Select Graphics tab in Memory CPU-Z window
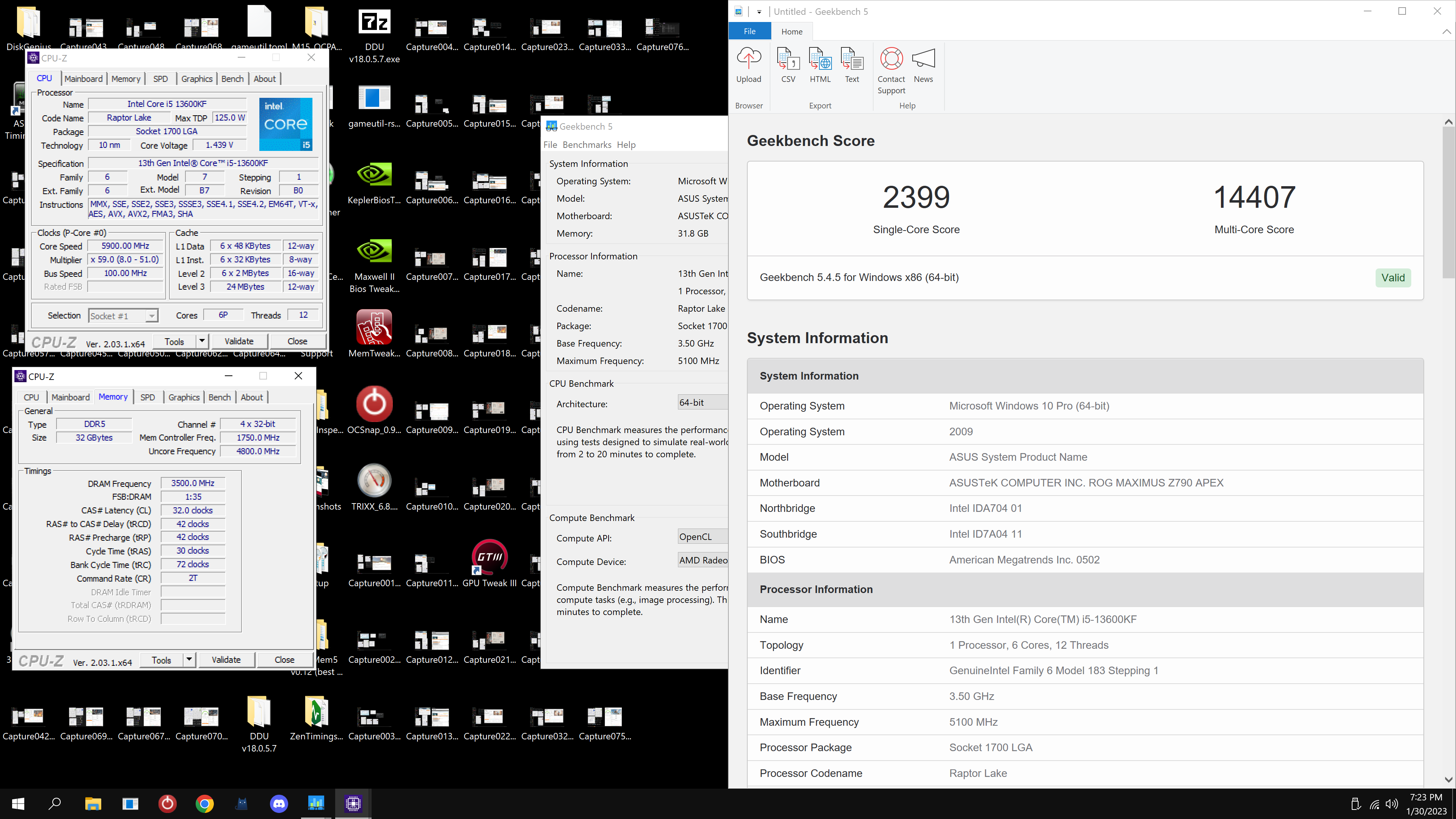The height and width of the screenshot is (819, 1456). tap(184, 397)
